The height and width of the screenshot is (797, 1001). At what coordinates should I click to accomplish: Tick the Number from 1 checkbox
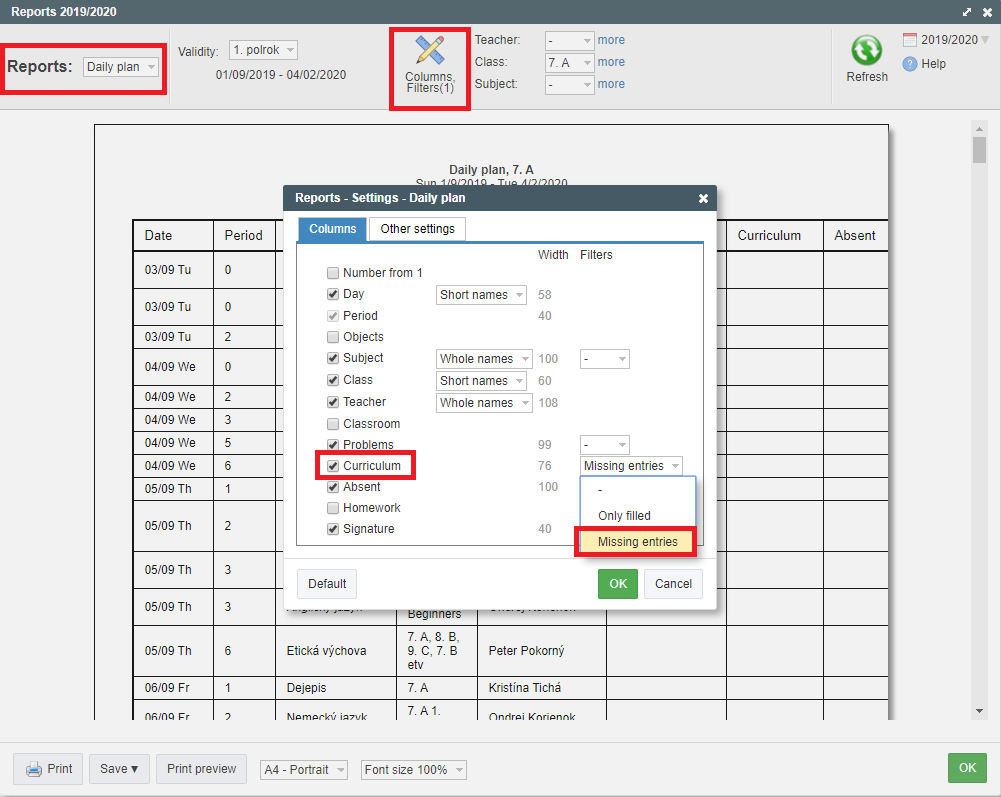333,273
